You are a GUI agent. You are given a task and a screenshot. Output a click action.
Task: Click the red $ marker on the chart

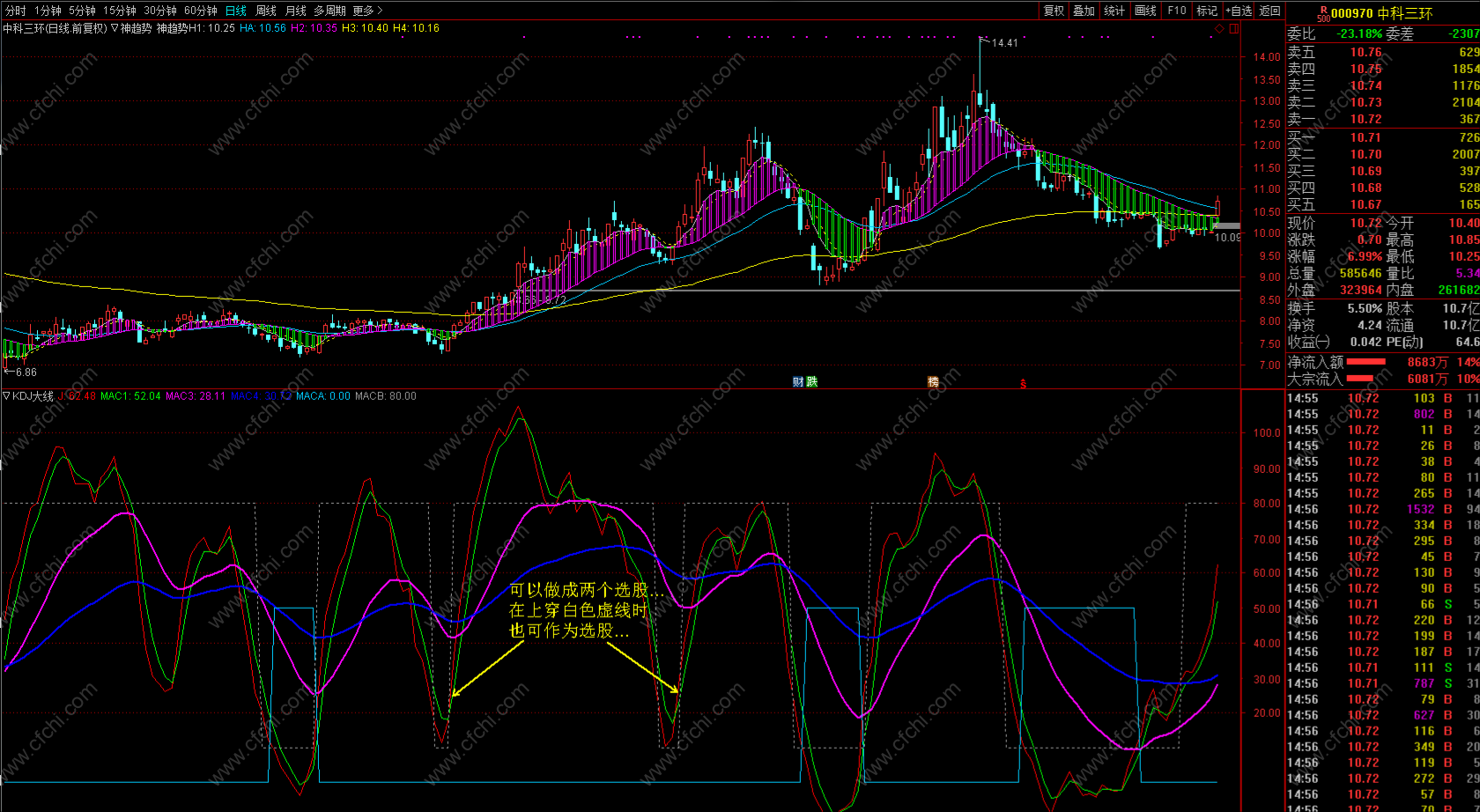coord(1023,384)
